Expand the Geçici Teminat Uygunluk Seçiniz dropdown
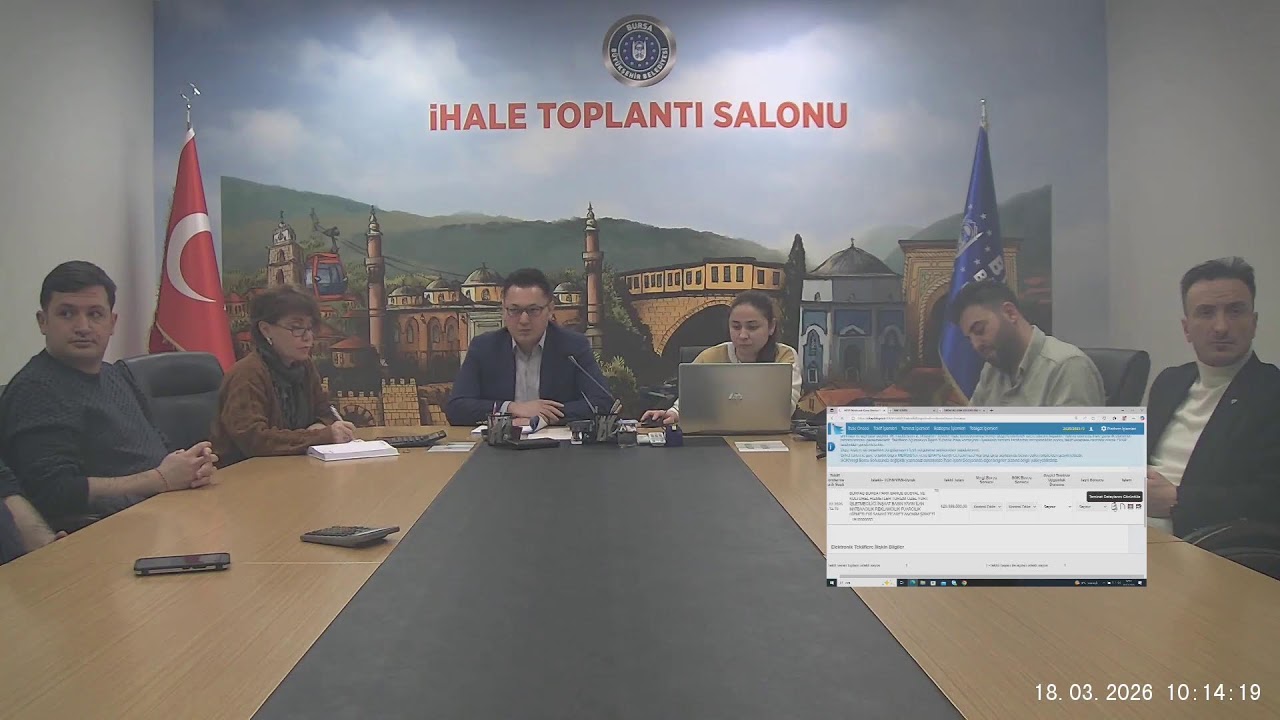The height and width of the screenshot is (720, 1280). [x=1057, y=507]
